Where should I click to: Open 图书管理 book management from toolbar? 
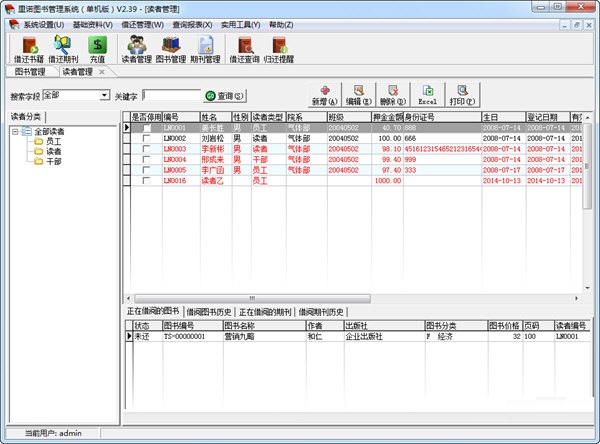172,48
